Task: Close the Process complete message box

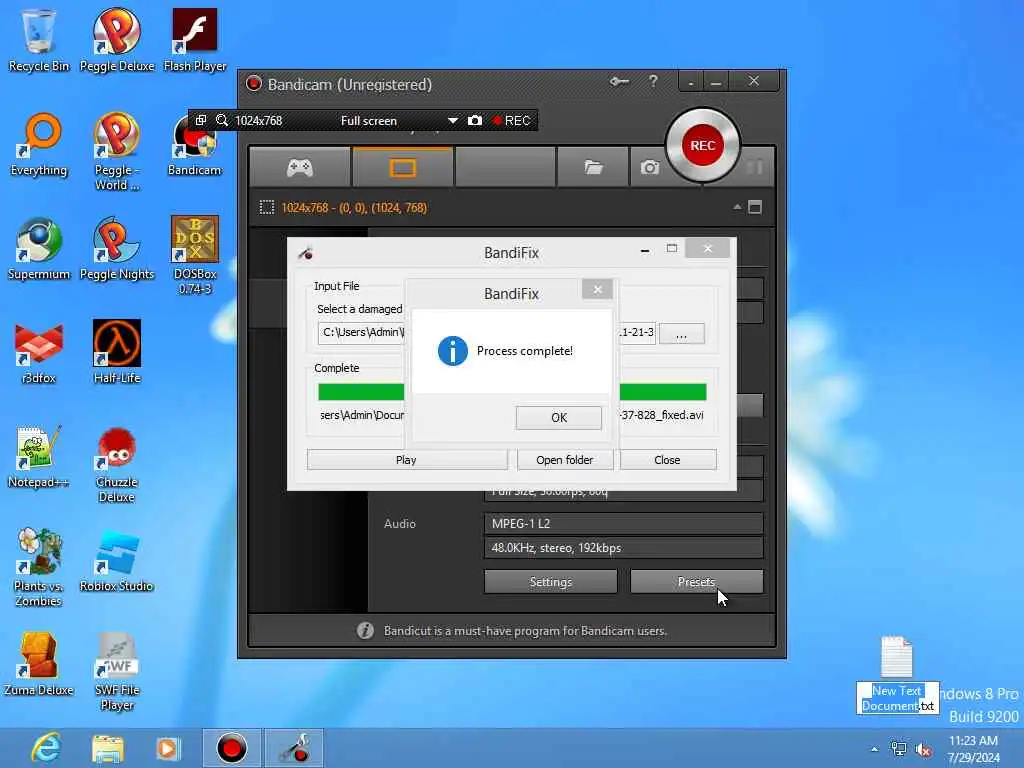Action: [597, 289]
